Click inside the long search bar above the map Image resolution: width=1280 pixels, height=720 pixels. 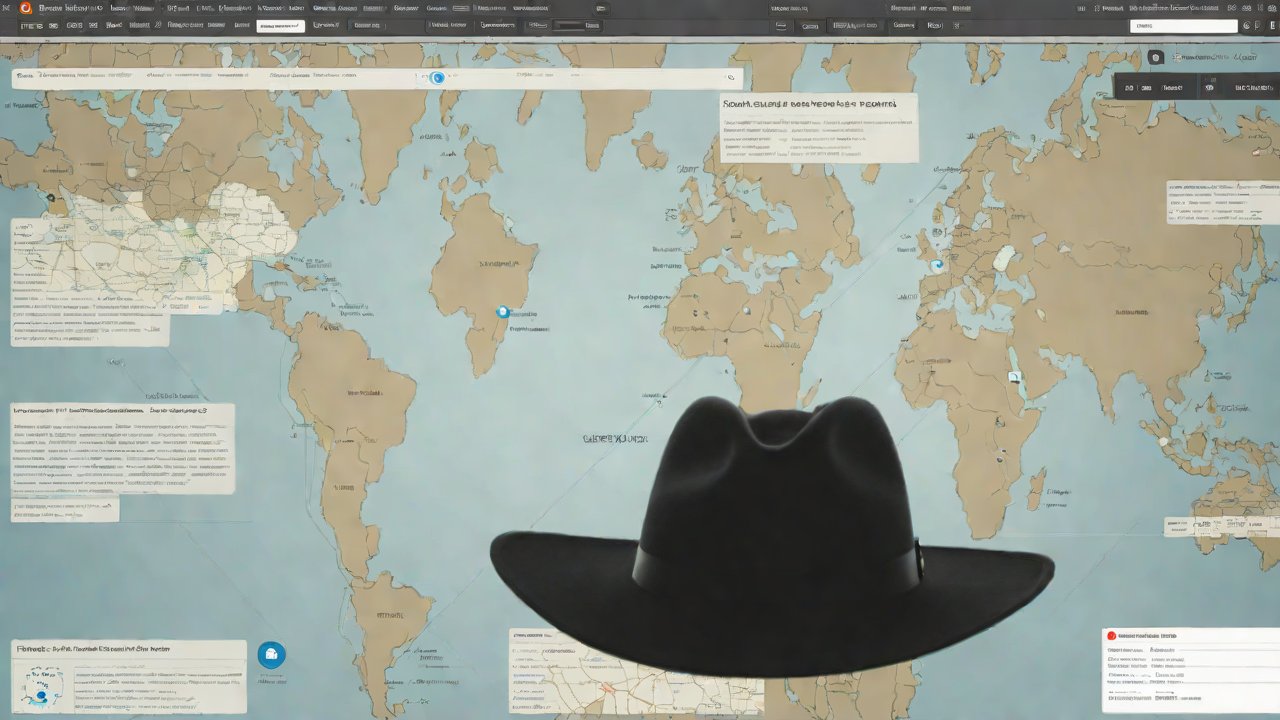250,78
